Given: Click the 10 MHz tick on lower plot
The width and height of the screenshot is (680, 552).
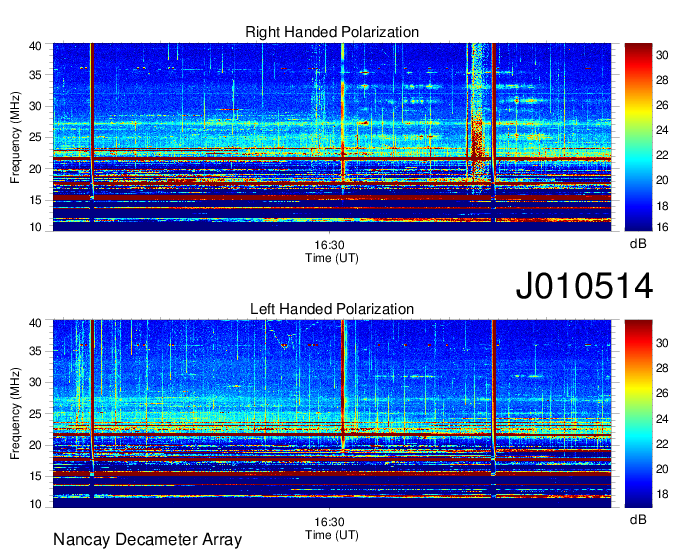Looking at the screenshot, I should (35, 504).
